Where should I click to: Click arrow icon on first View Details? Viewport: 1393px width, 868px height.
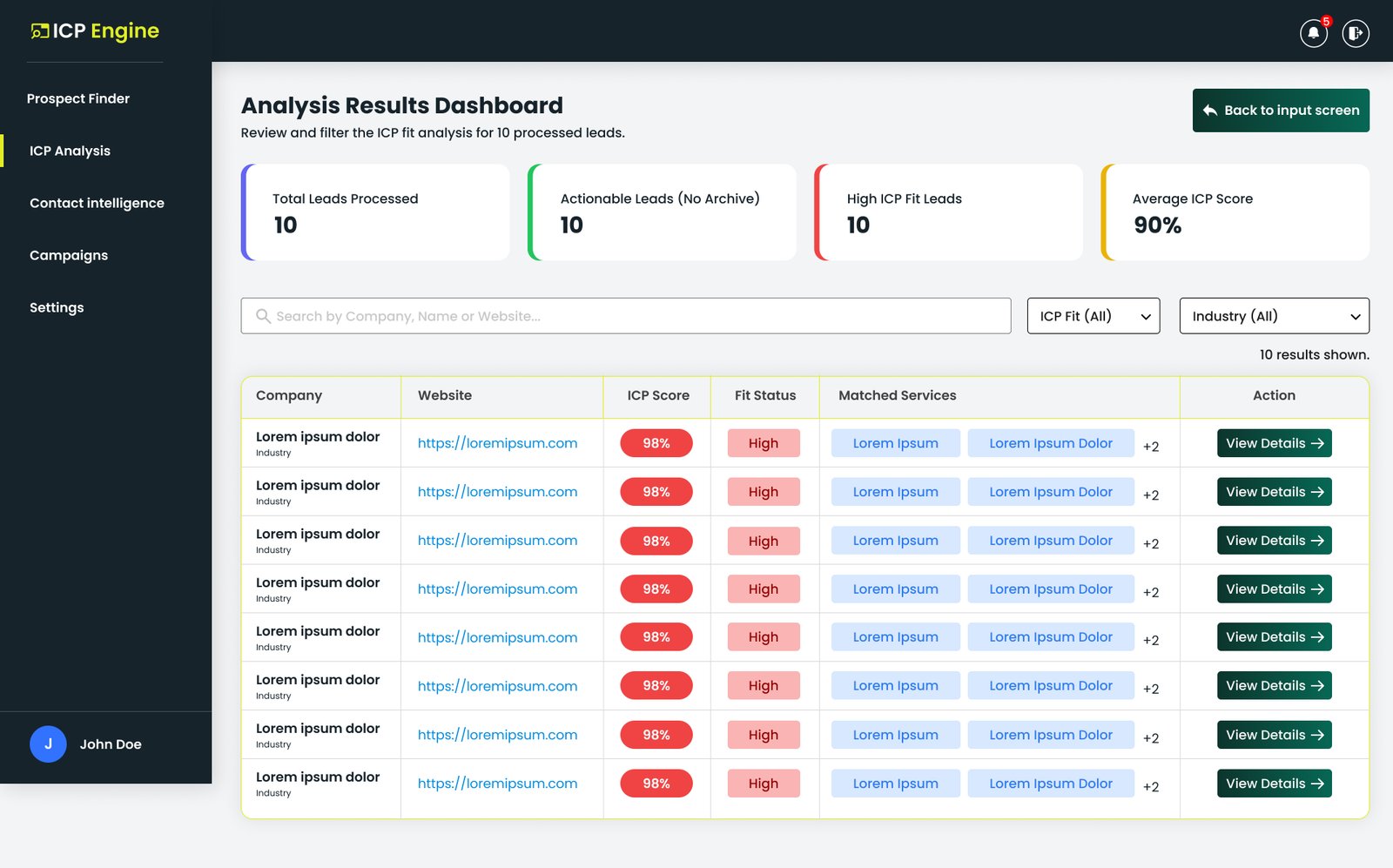[x=1317, y=443]
